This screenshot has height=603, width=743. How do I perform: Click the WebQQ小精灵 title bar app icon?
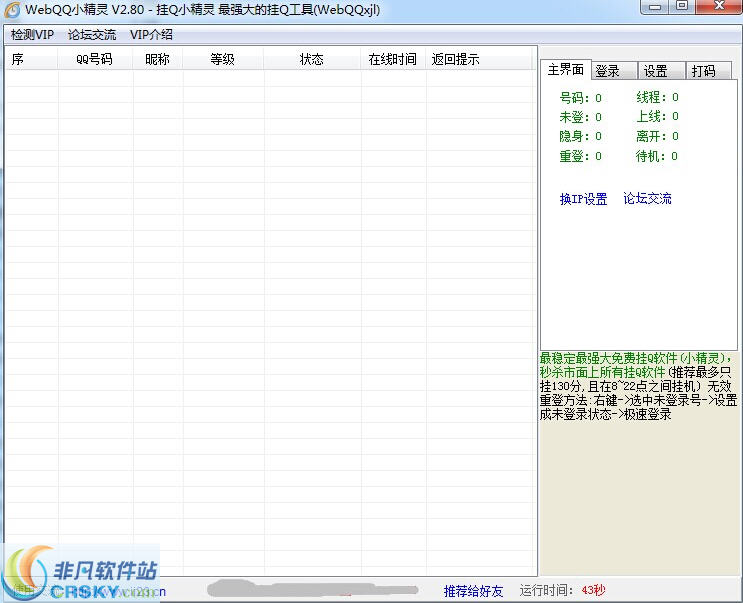coord(12,10)
